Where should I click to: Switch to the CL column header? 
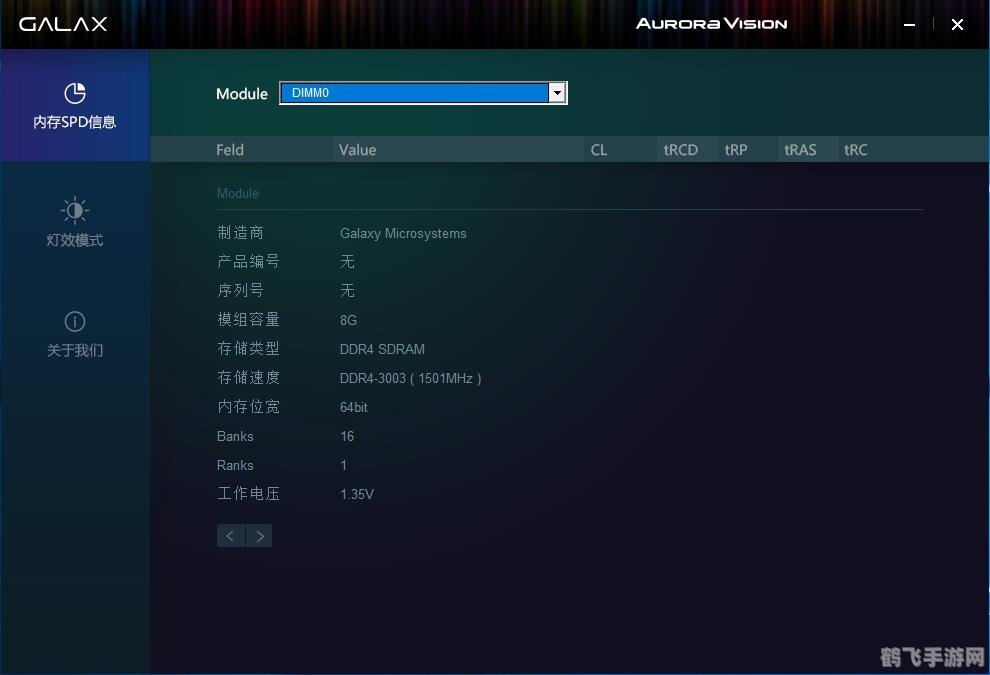pos(598,149)
